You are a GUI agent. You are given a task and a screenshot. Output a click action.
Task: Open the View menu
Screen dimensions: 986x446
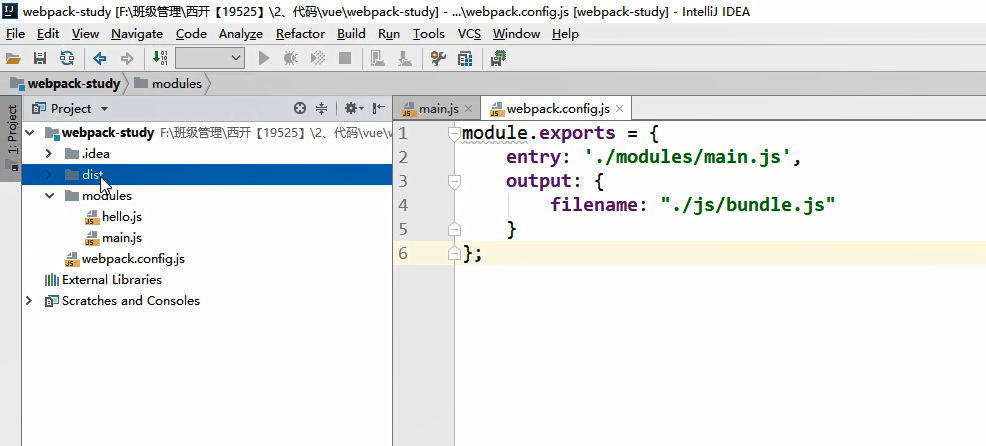pos(85,34)
